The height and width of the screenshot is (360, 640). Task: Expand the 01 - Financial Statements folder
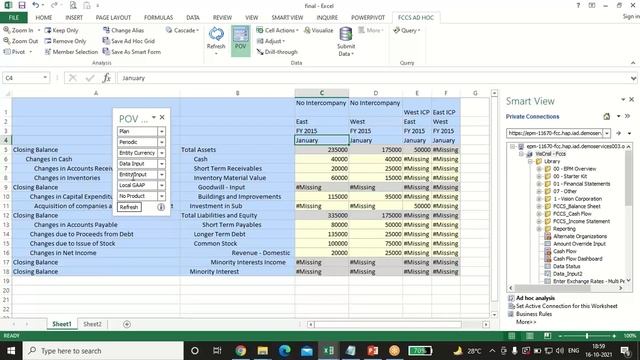click(x=539, y=184)
